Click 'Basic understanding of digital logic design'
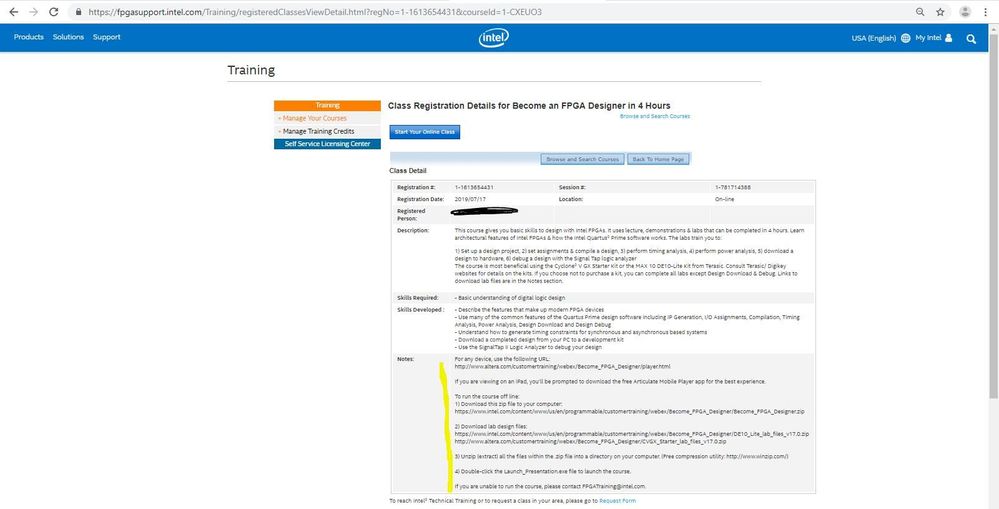The height and width of the screenshot is (509, 999). coord(510,298)
